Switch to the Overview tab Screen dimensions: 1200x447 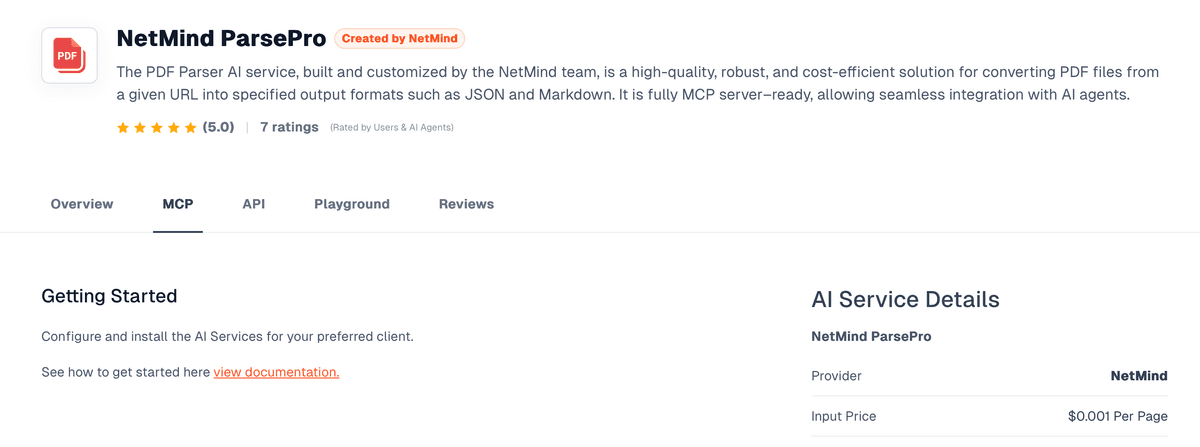[82, 204]
